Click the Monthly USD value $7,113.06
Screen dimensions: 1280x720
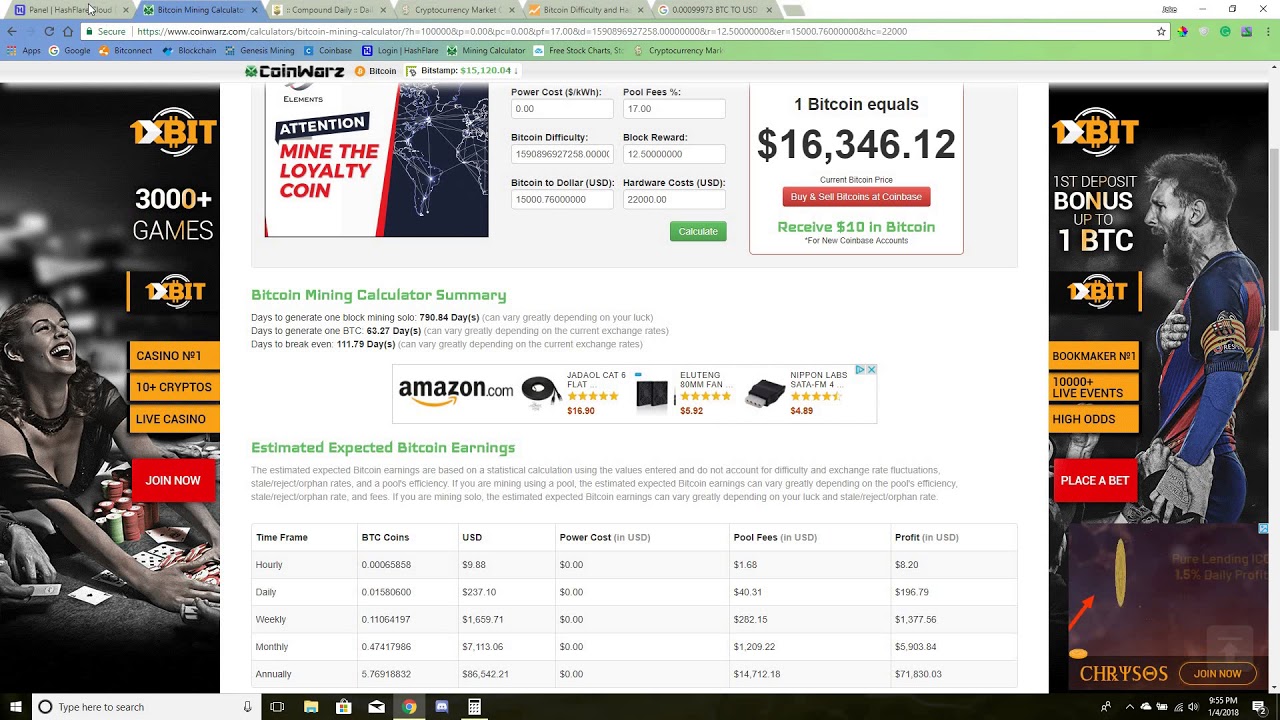pyautogui.click(x=483, y=647)
